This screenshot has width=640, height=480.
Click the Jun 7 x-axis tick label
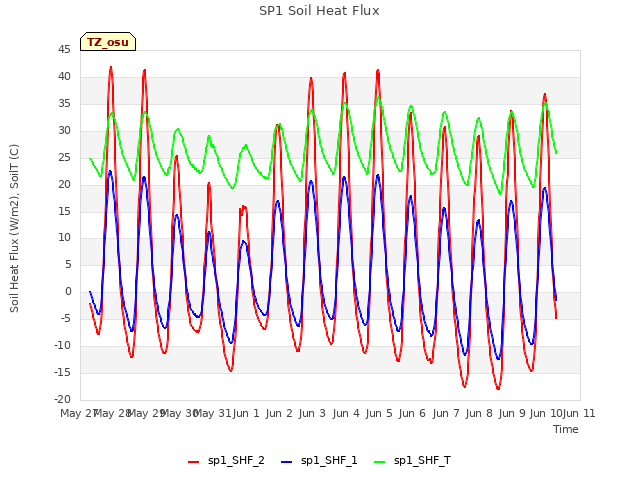coord(446,413)
